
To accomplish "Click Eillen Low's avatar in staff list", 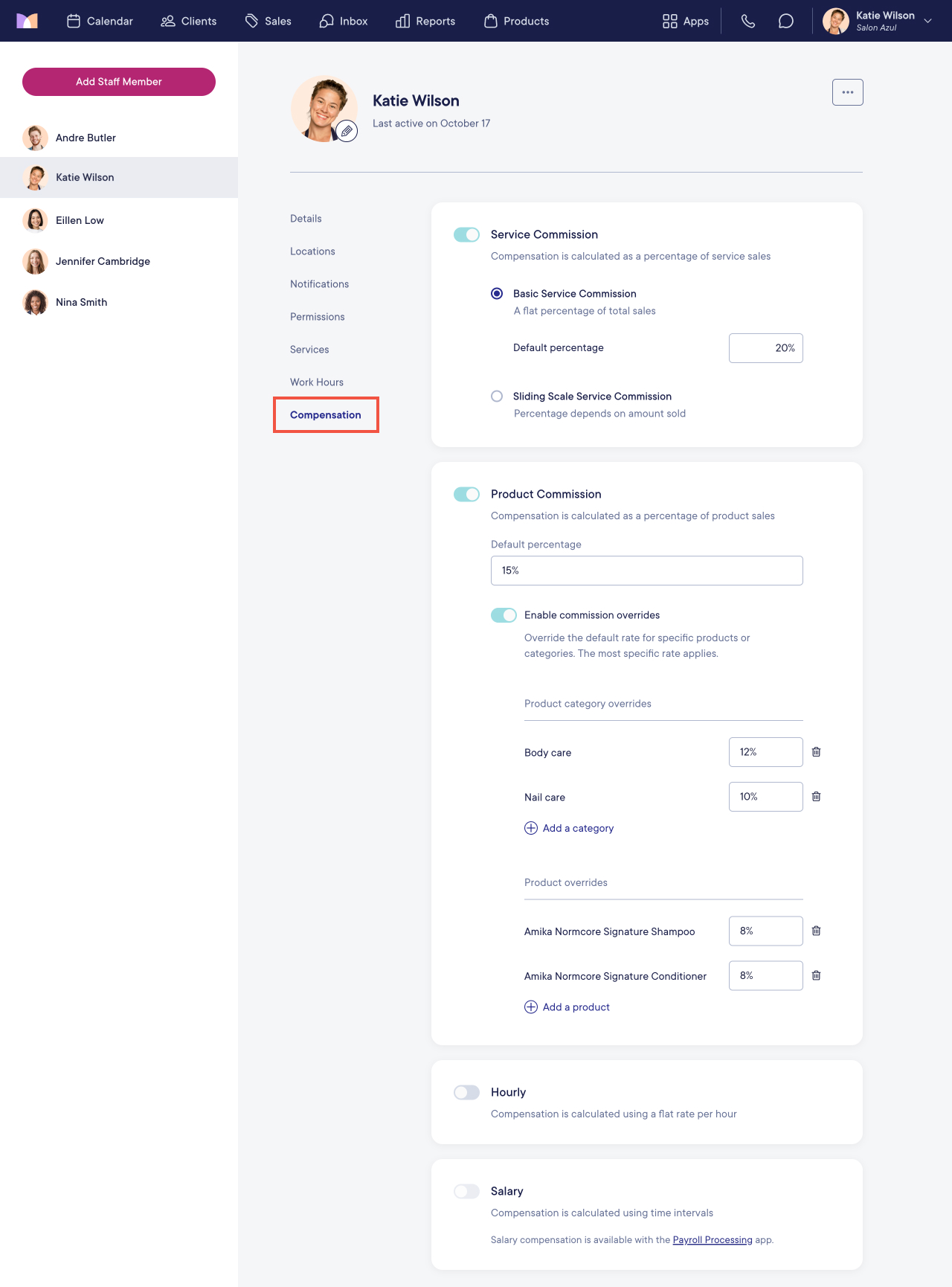I will coord(35,220).
